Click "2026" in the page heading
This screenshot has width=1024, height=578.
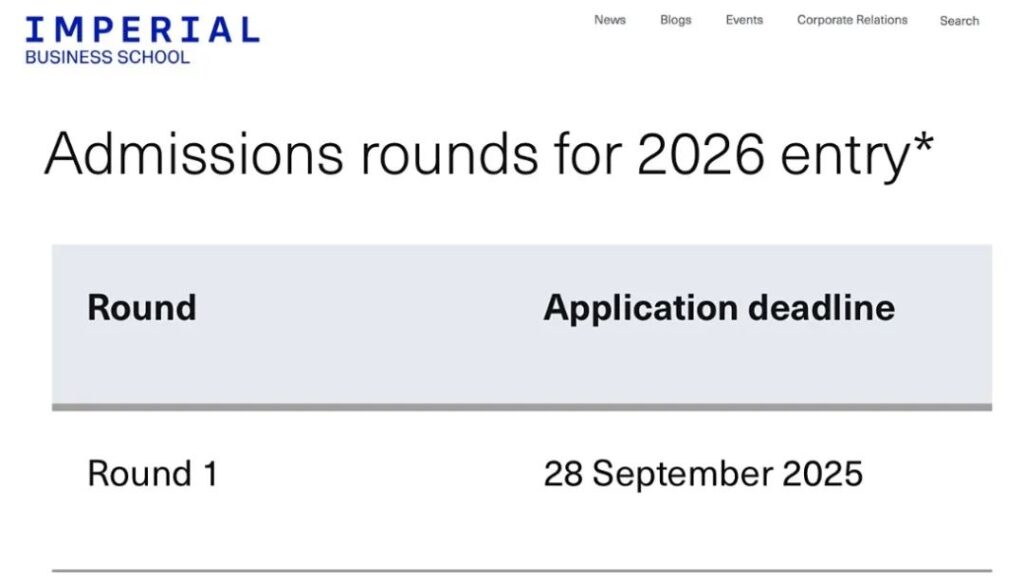click(x=701, y=155)
